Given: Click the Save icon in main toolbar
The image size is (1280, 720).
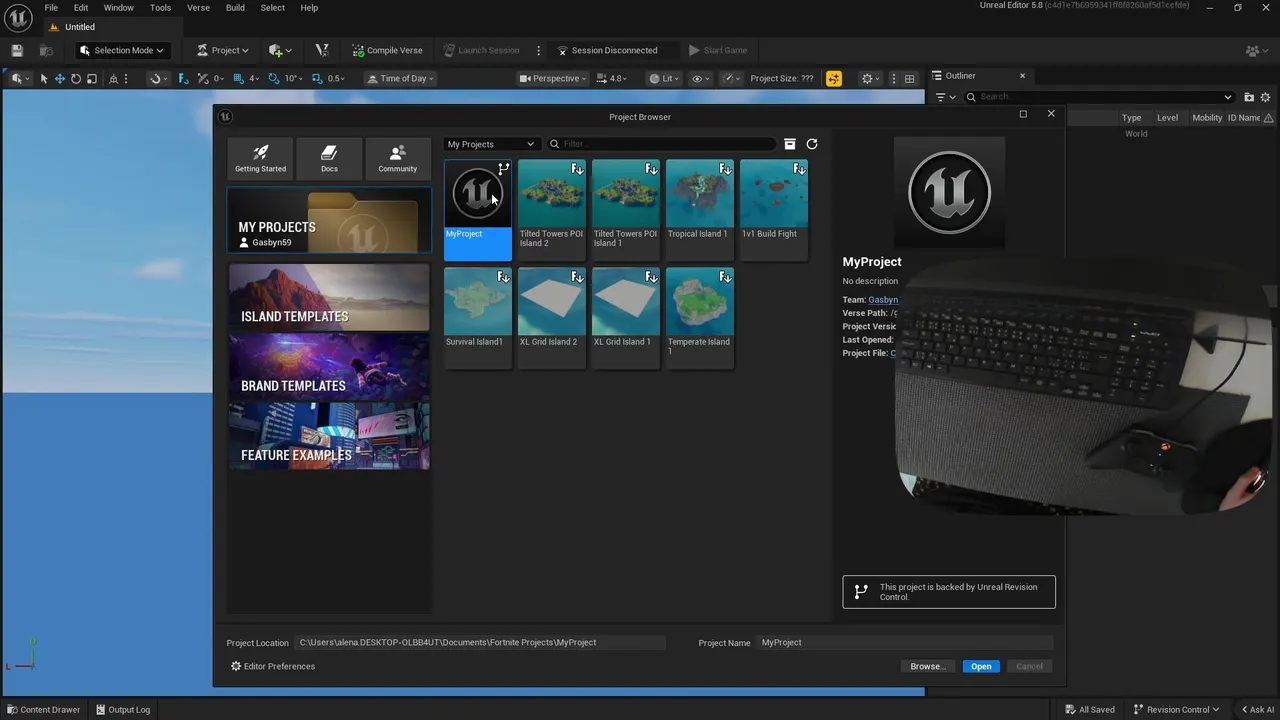Looking at the screenshot, I should click(x=17, y=50).
